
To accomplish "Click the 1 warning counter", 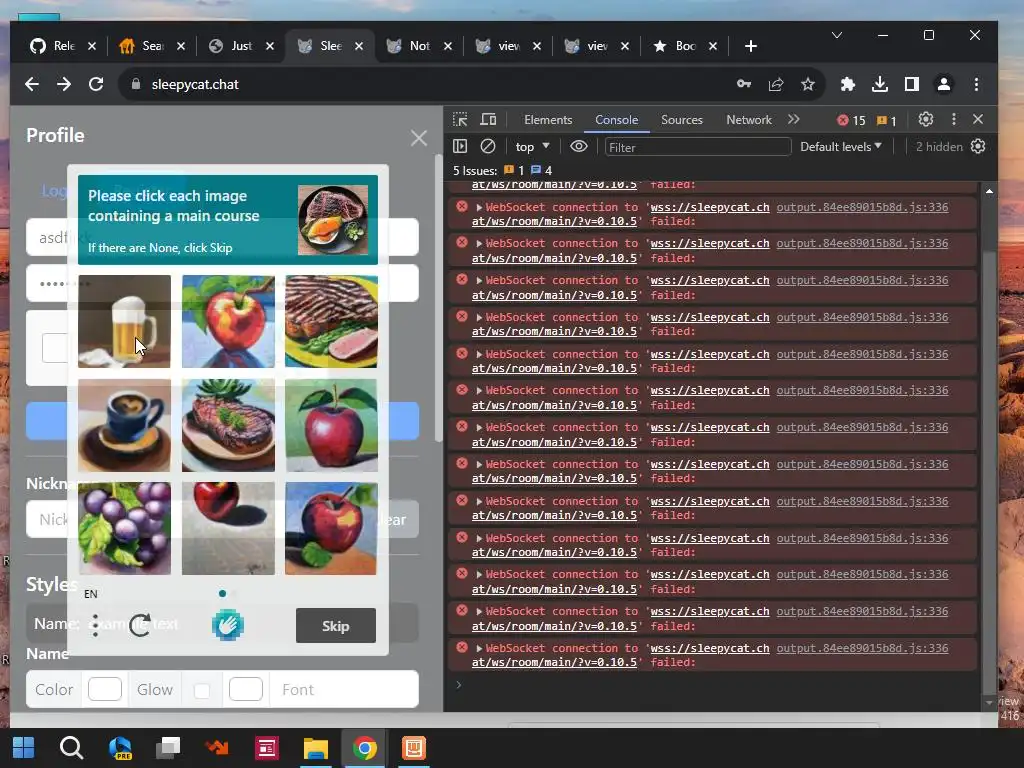I will tap(886, 120).
